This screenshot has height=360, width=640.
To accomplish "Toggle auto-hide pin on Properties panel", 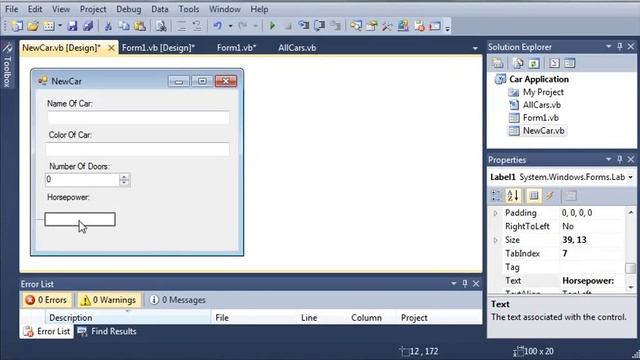I will click(620, 160).
